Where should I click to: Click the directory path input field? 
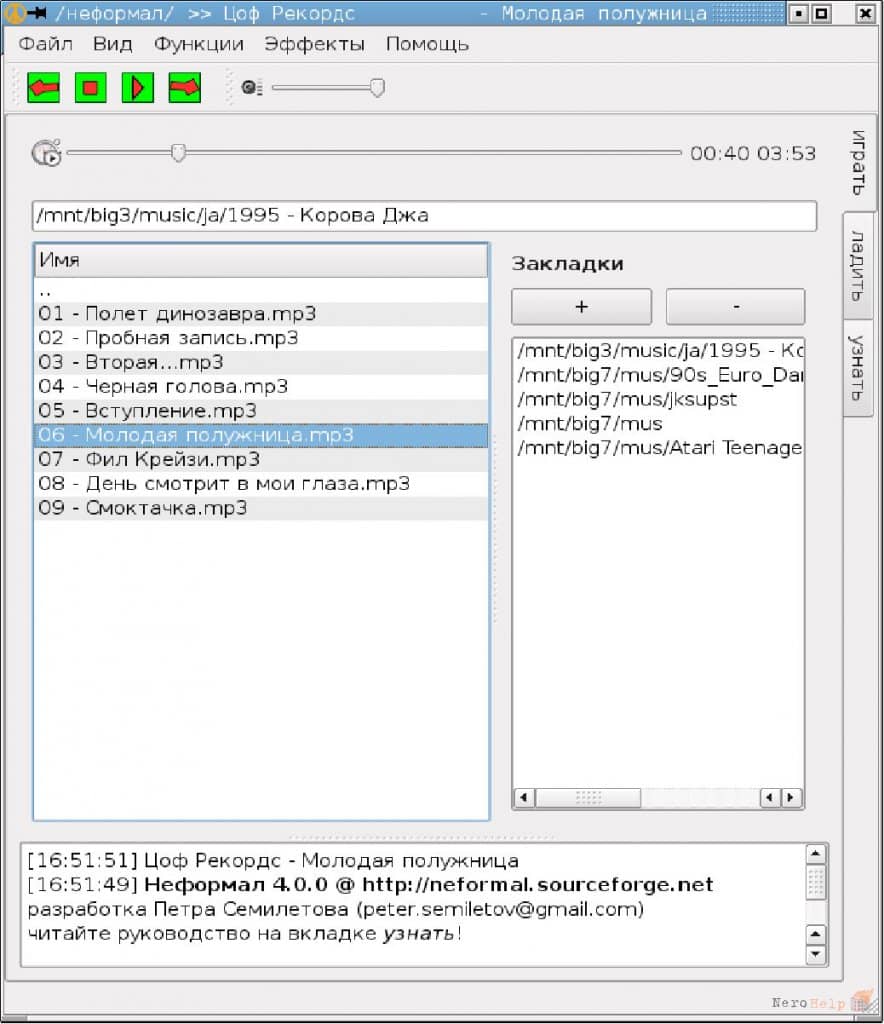[424, 216]
